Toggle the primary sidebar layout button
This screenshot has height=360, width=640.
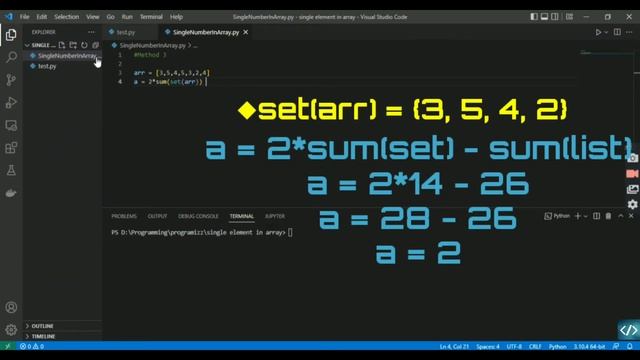pos(534,17)
